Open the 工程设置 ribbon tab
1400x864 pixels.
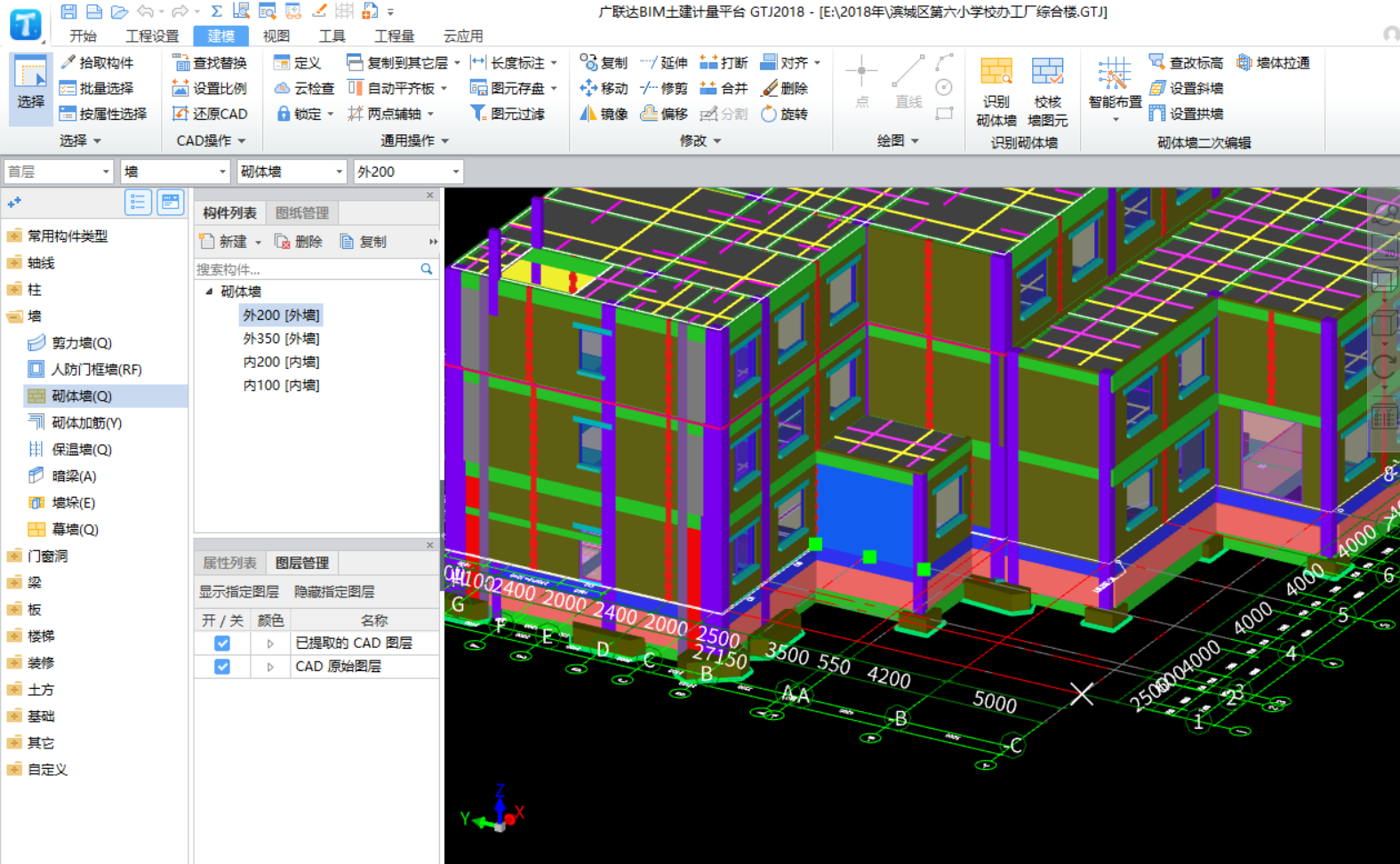pyautogui.click(x=152, y=36)
